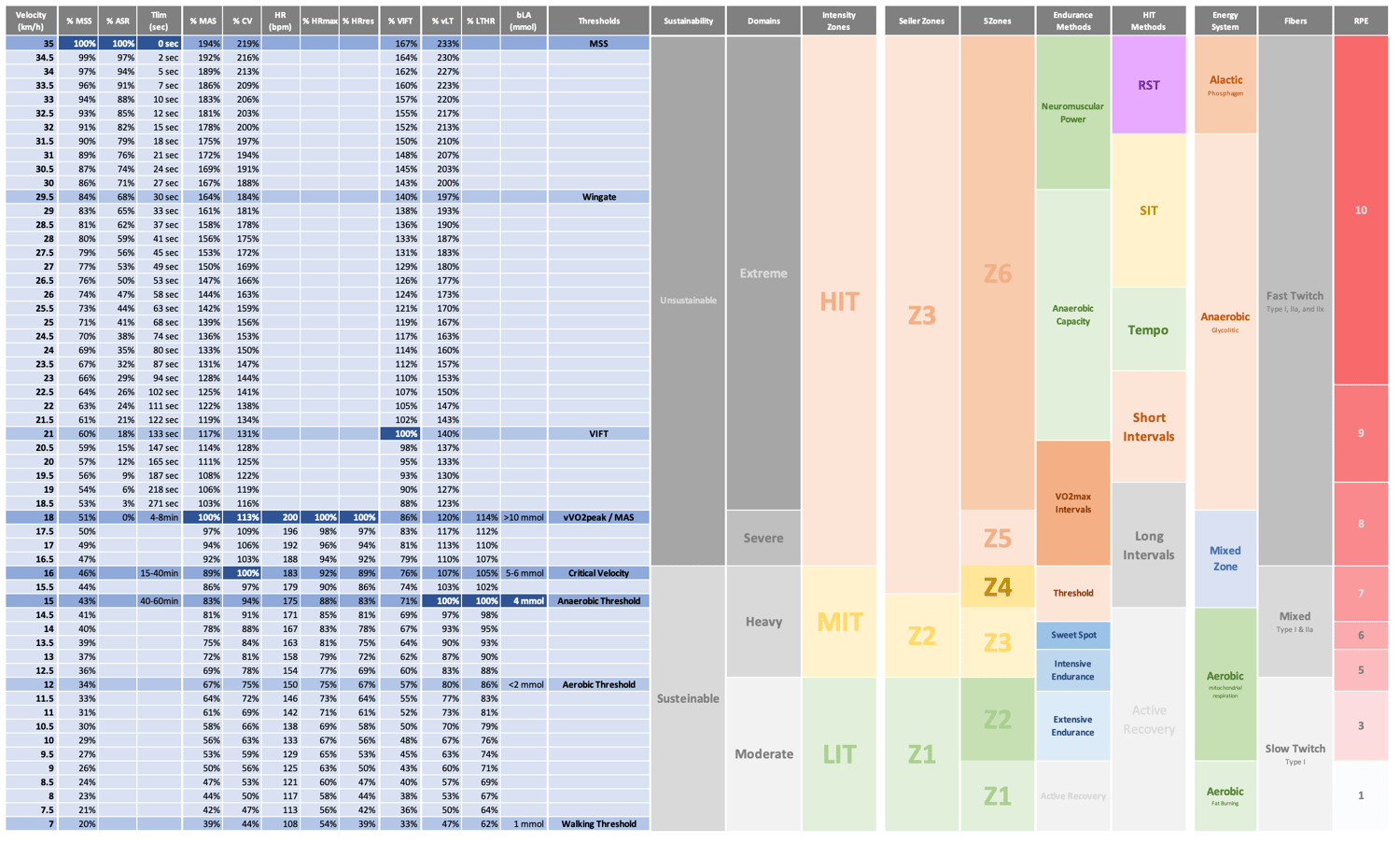Select the Severe domain block

point(763,538)
